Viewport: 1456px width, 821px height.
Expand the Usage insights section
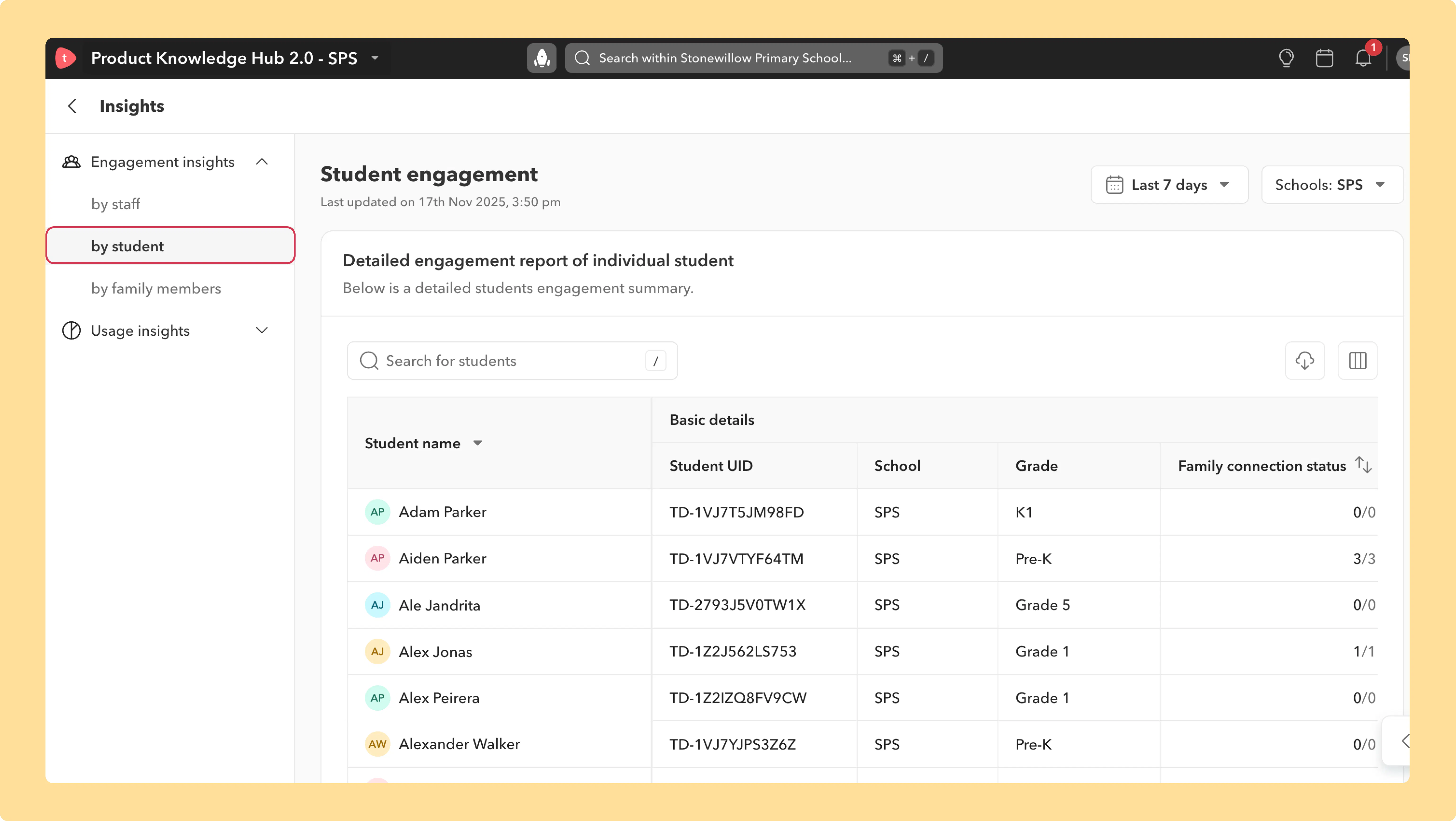[262, 330]
